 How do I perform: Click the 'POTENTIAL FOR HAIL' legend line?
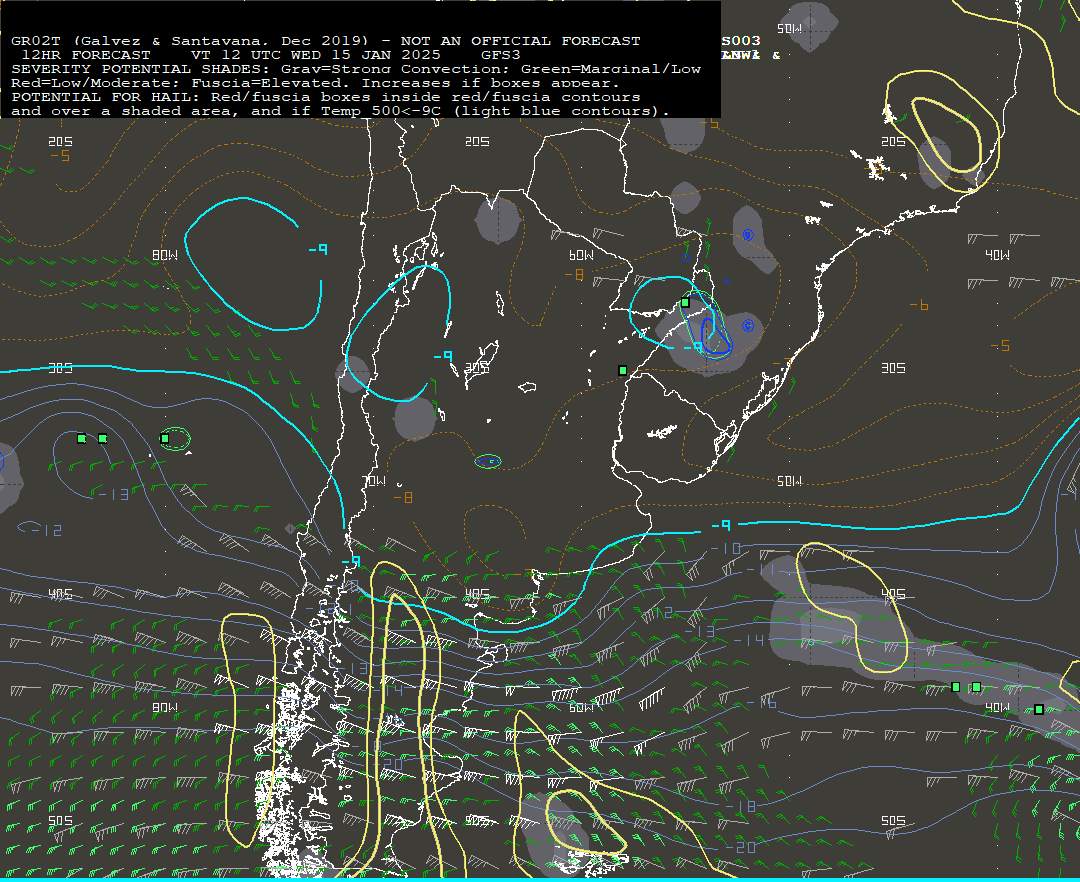click(326, 97)
